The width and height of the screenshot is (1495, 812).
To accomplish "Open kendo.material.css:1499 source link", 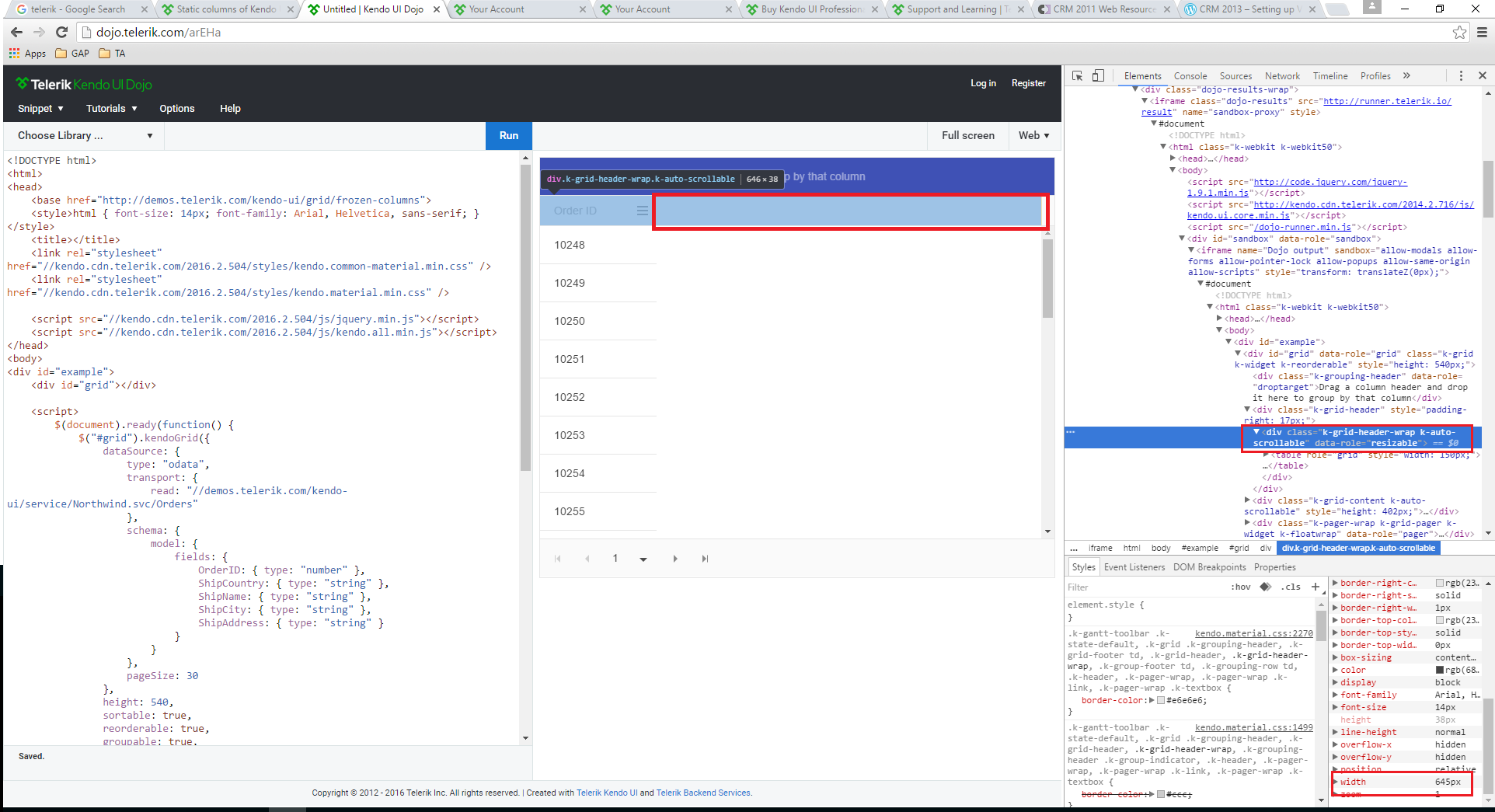I will [x=1254, y=728].
